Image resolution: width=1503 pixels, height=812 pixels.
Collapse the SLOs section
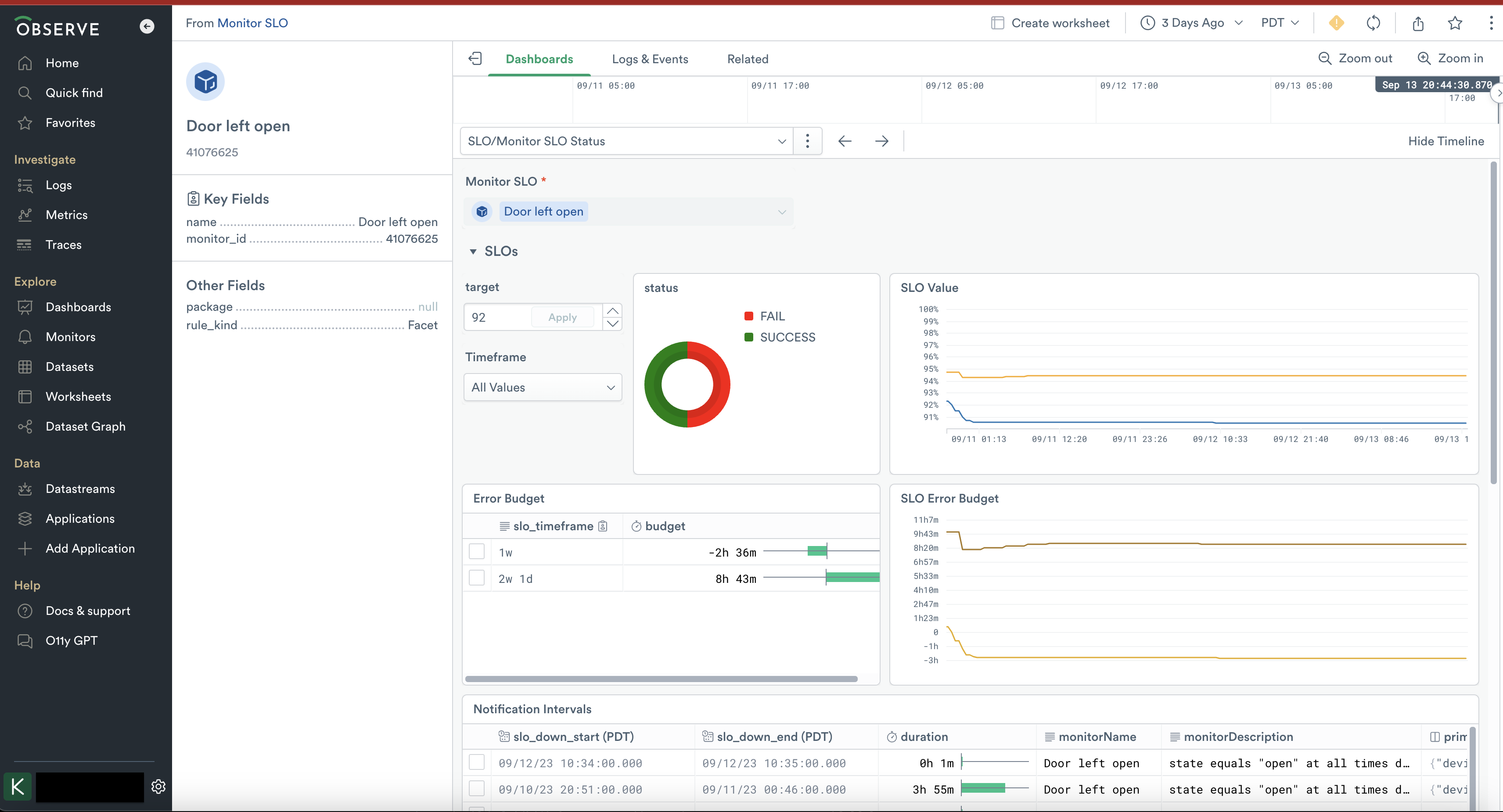coord(473,252)
